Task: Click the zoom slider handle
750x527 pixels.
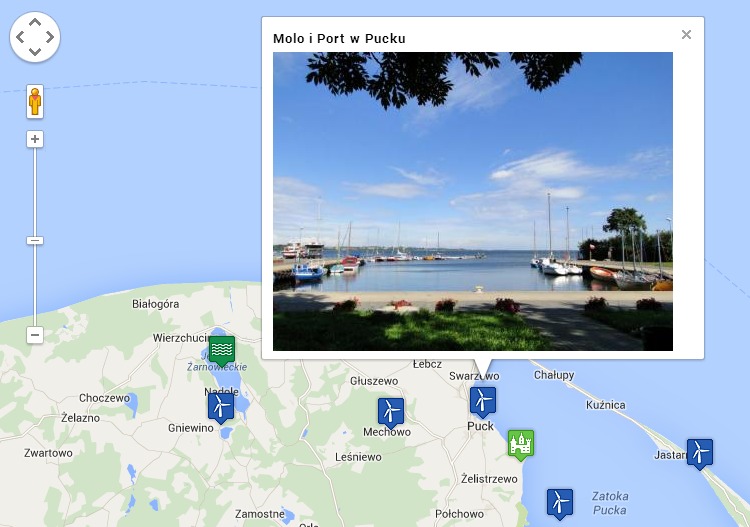Action: [x=34, y=241]
